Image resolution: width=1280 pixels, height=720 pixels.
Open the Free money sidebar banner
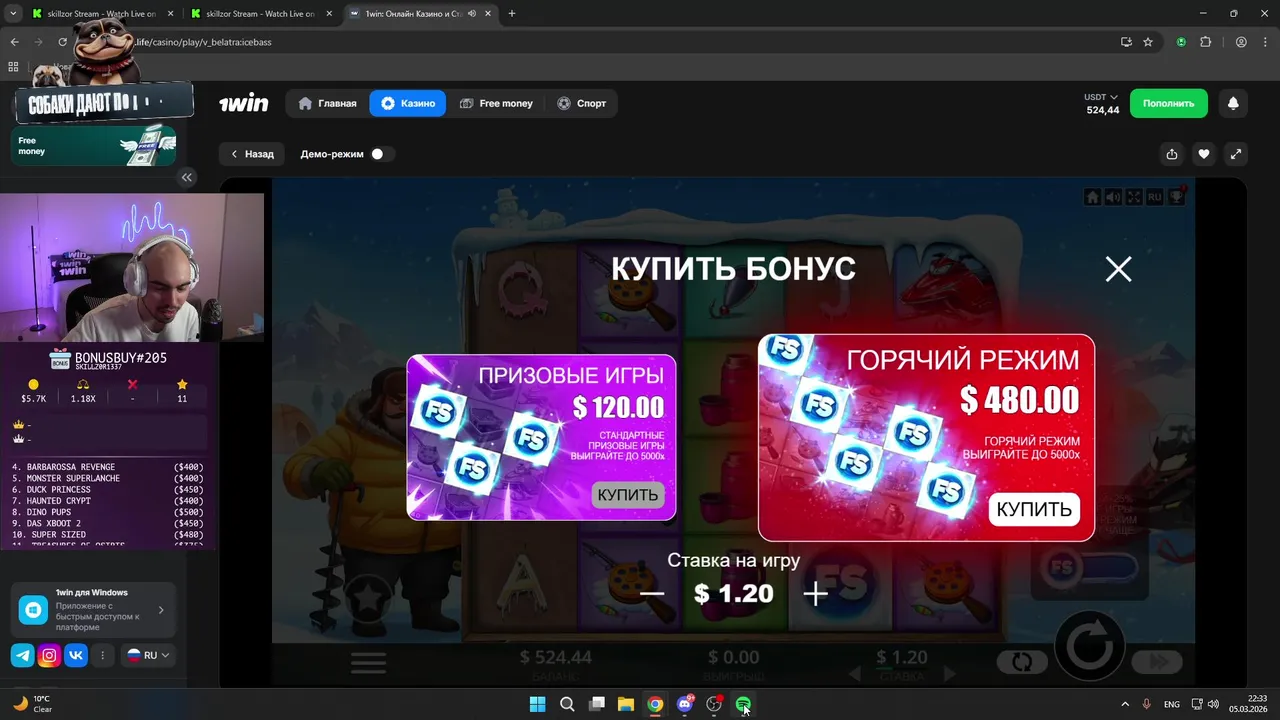pyautogui.click(x=93, y=146)
